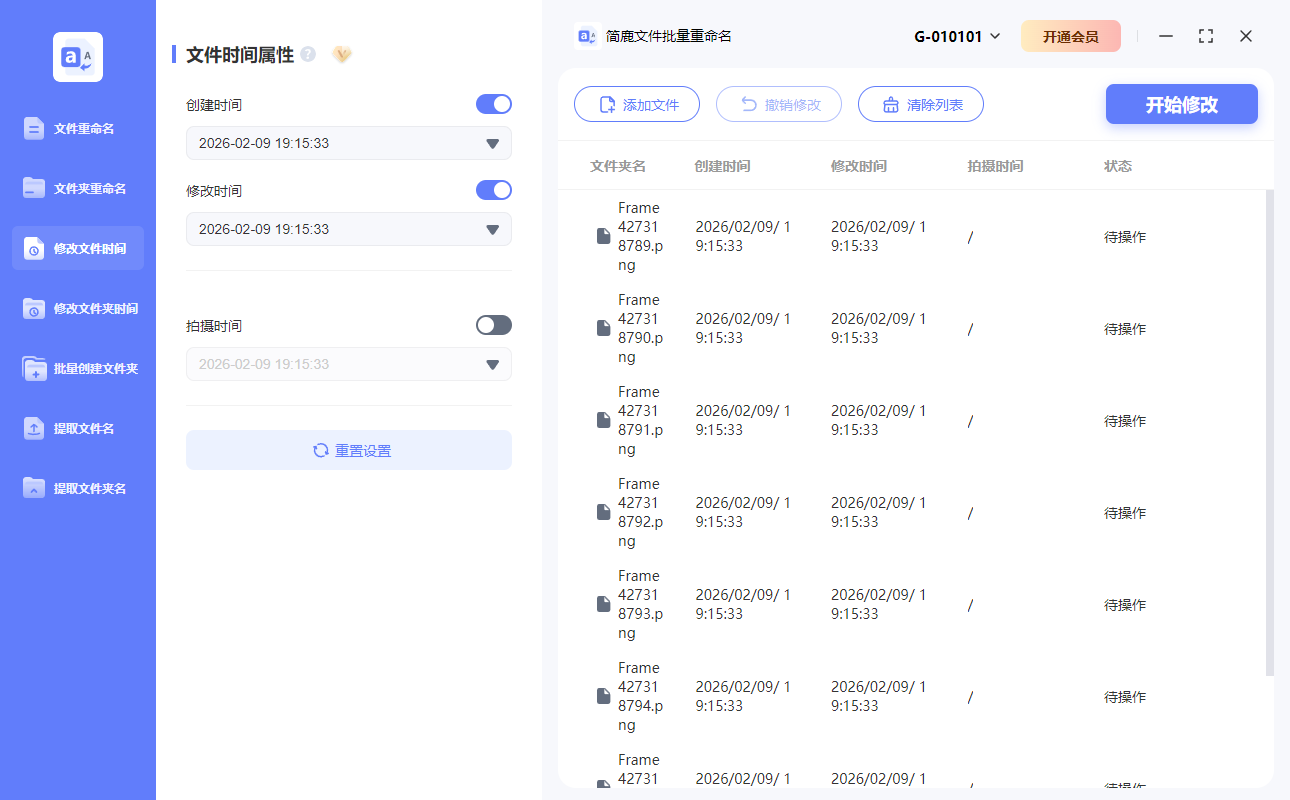Open the 批量创建文件夹 feature
This screenshot has width=1290, height=800.
(x=77, y=368)
